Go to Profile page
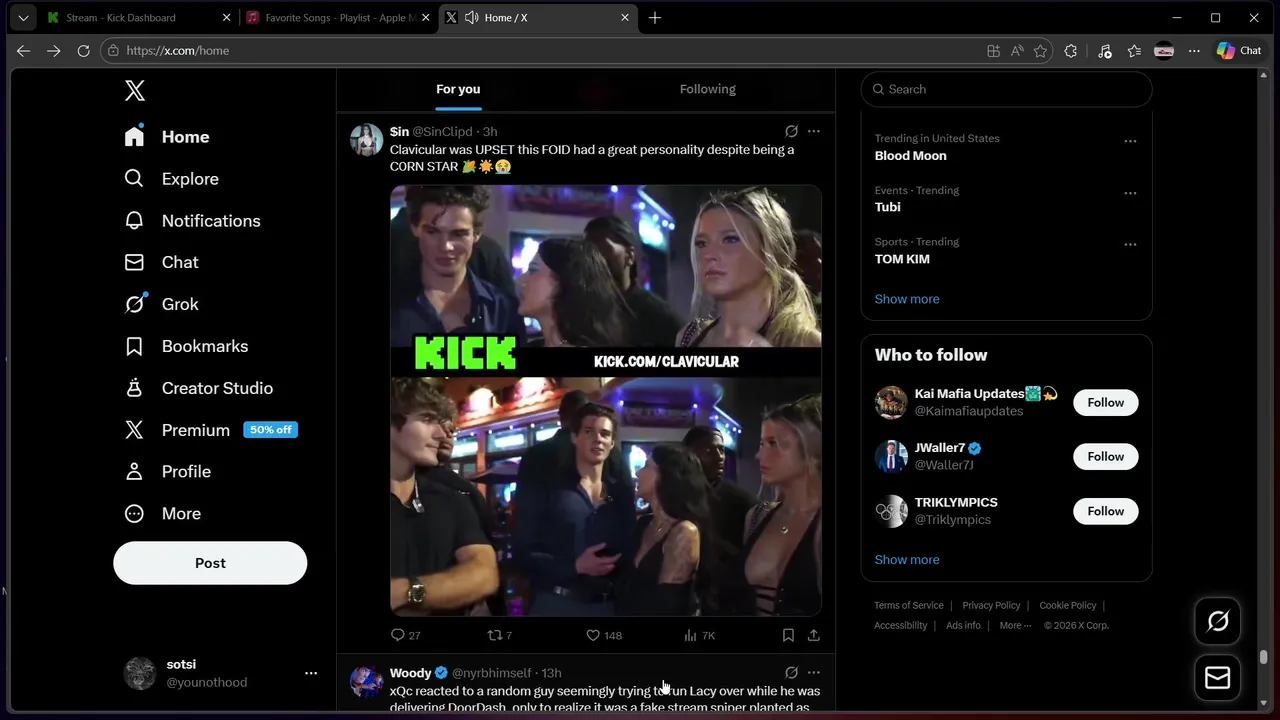The image size is (1280, 720). pos(167,471)
